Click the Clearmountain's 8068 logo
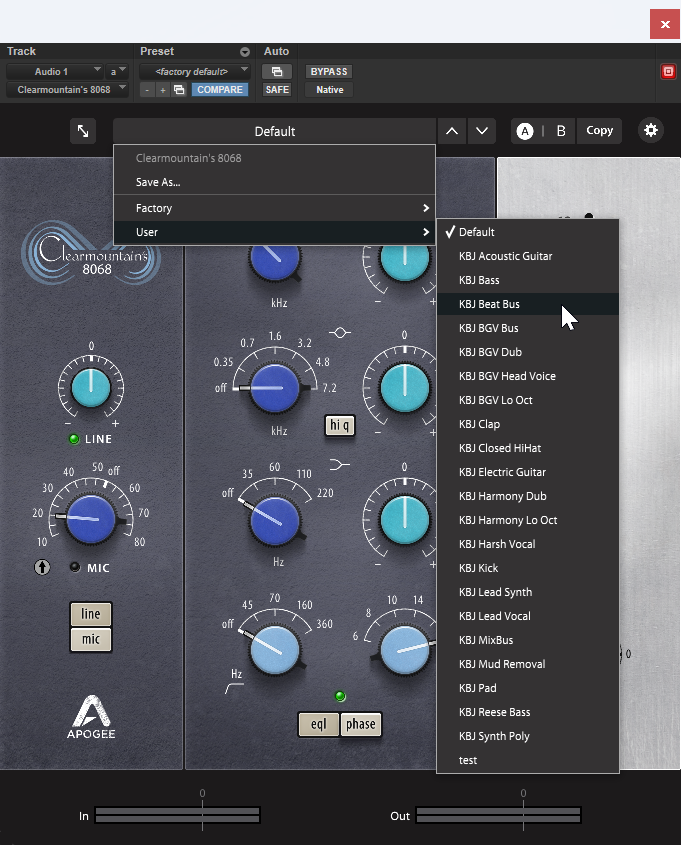Image resolution: width=681 pixels, height=845 pixels. pyautogui.click(x=91, y=253)
